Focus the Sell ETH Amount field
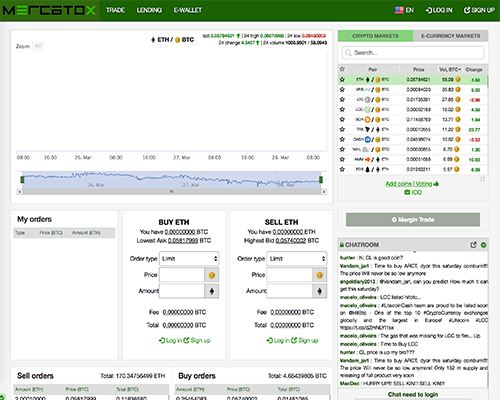 pyautogui.click(x=289, y=291)
